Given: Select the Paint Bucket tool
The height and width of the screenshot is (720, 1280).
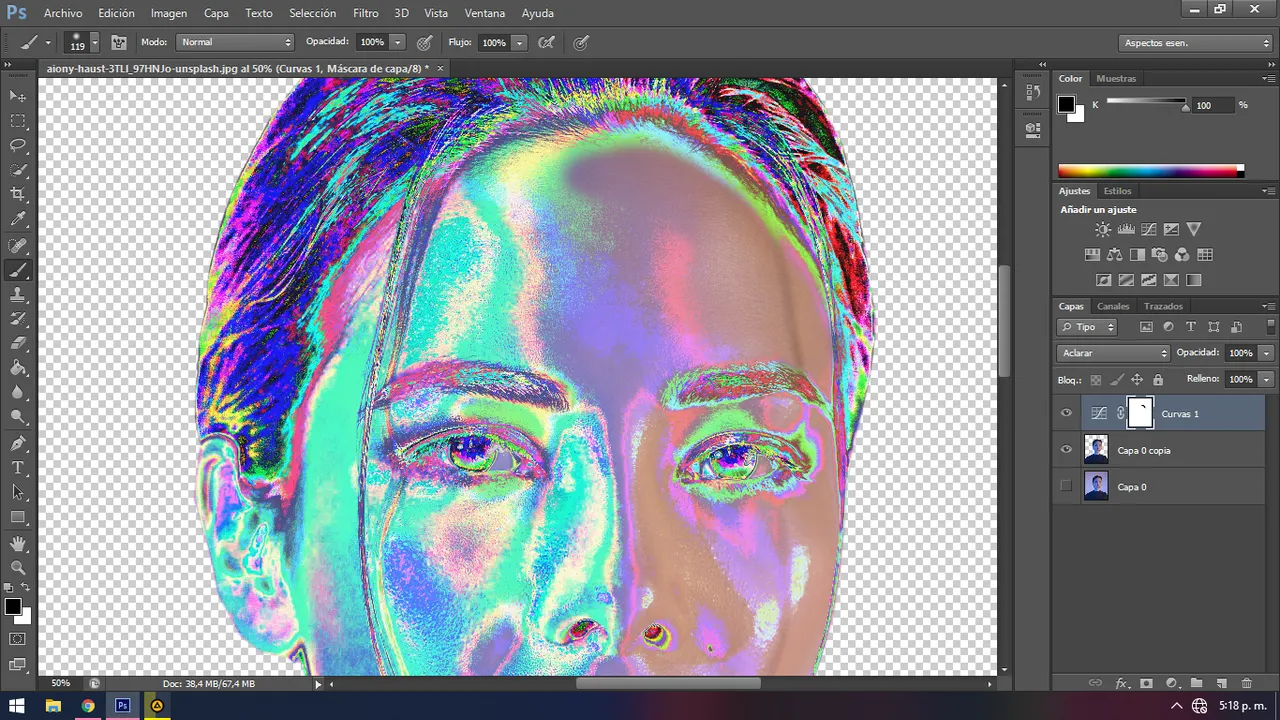Looking at the screenshot, I should point(18,368).
